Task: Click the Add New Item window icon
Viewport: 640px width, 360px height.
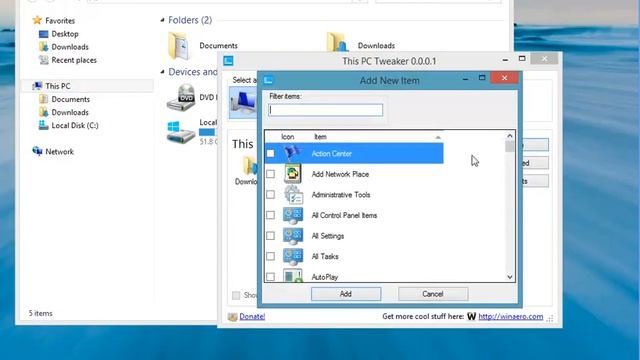Action: [x=268, y=80]
